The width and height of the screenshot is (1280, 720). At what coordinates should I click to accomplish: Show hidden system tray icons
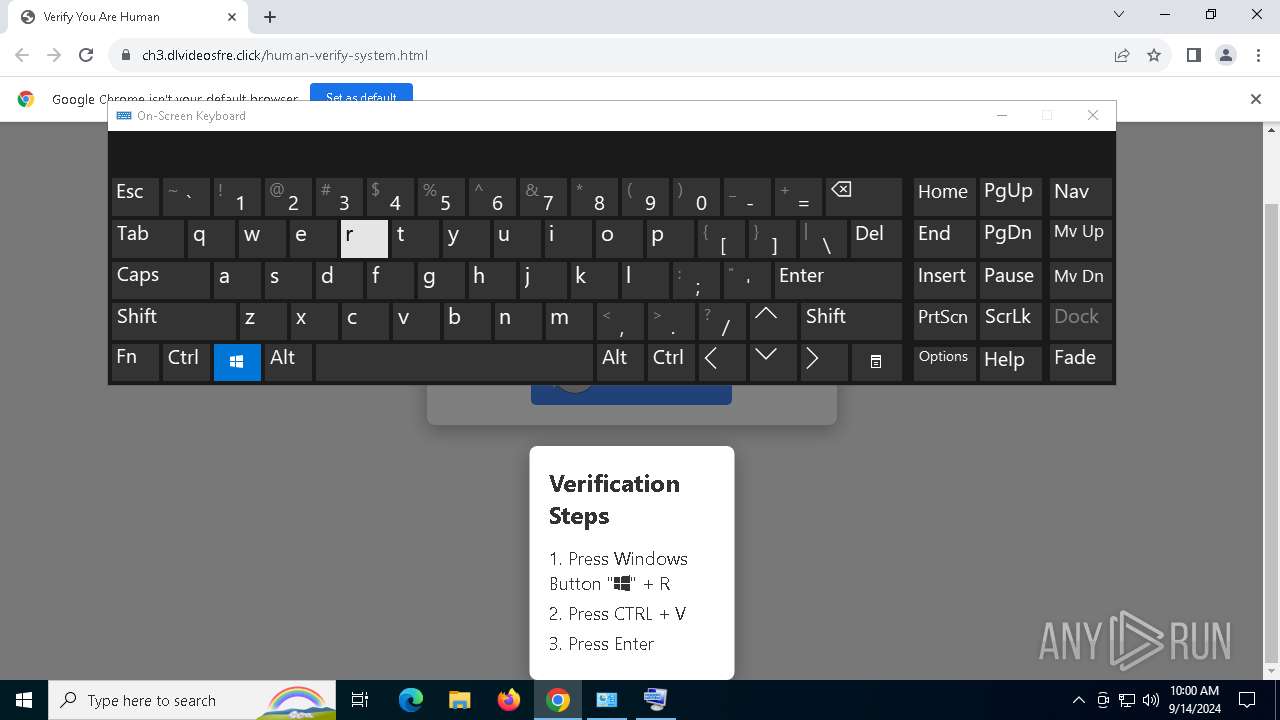coord(1078,700)
